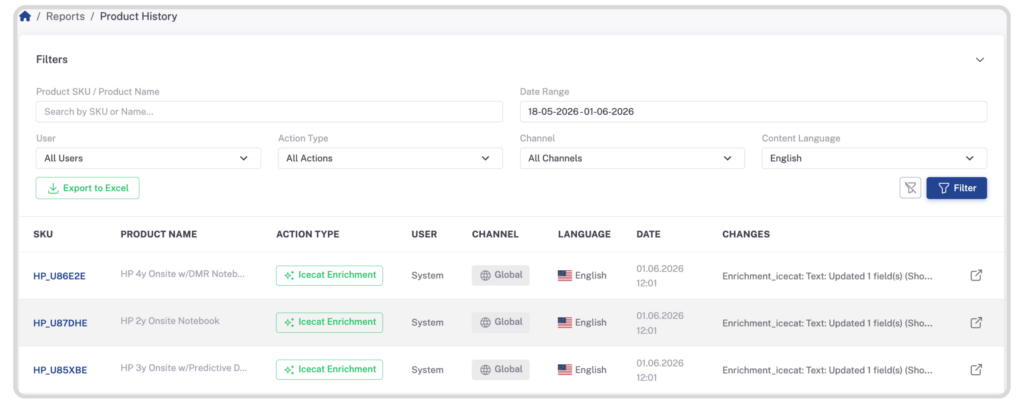The height and width of the screenshot is (404, 1024).
Task: Open details icon for HP_U87DHE row
Action: pyautogui.click(x=976, y=322)
